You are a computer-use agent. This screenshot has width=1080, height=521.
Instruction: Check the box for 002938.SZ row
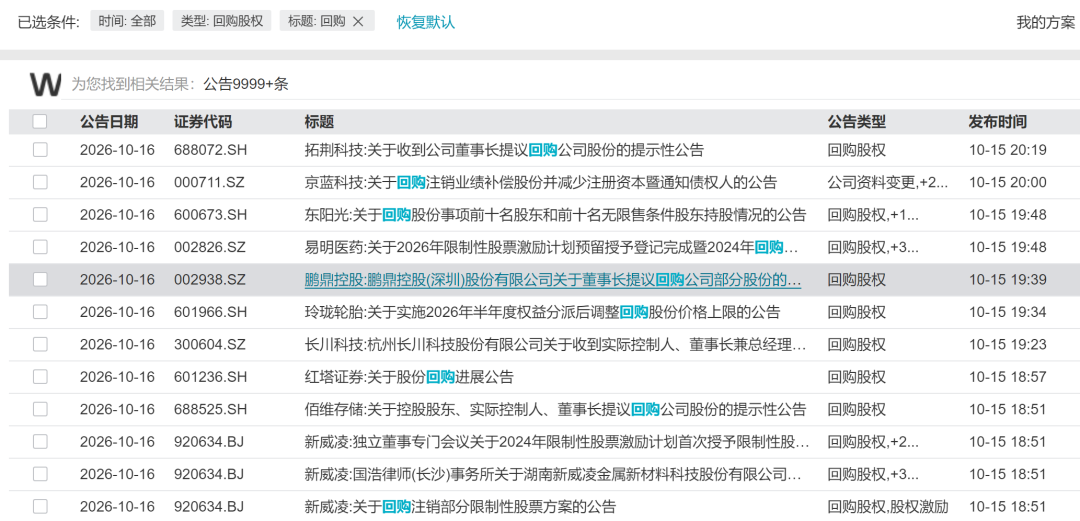click(40, 280)
